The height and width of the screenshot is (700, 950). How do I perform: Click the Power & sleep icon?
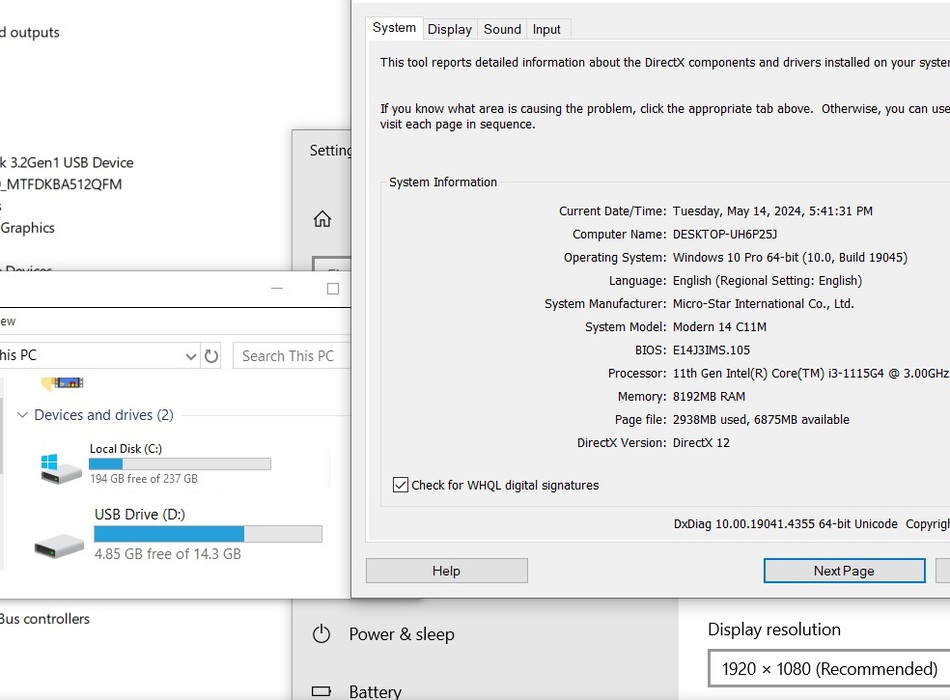coord(321,634)
